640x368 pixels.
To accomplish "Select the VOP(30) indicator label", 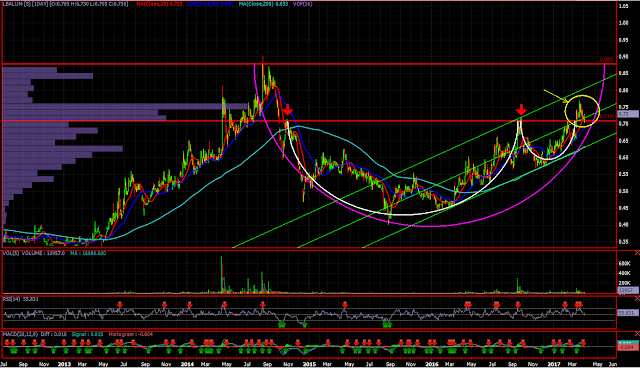I will coord(302,4).
